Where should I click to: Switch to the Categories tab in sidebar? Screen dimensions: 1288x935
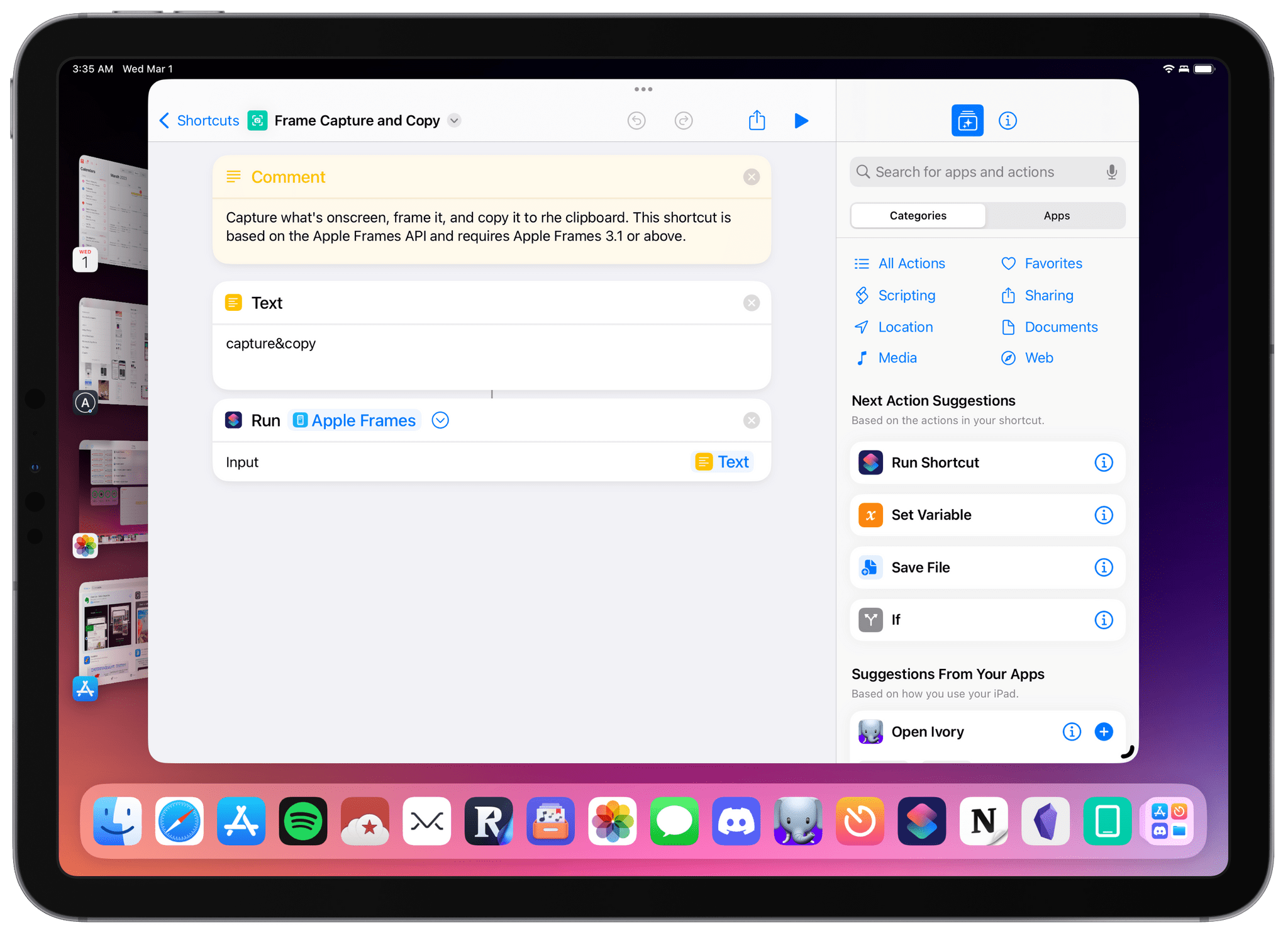pyautogui.click(x=917, y=215)
